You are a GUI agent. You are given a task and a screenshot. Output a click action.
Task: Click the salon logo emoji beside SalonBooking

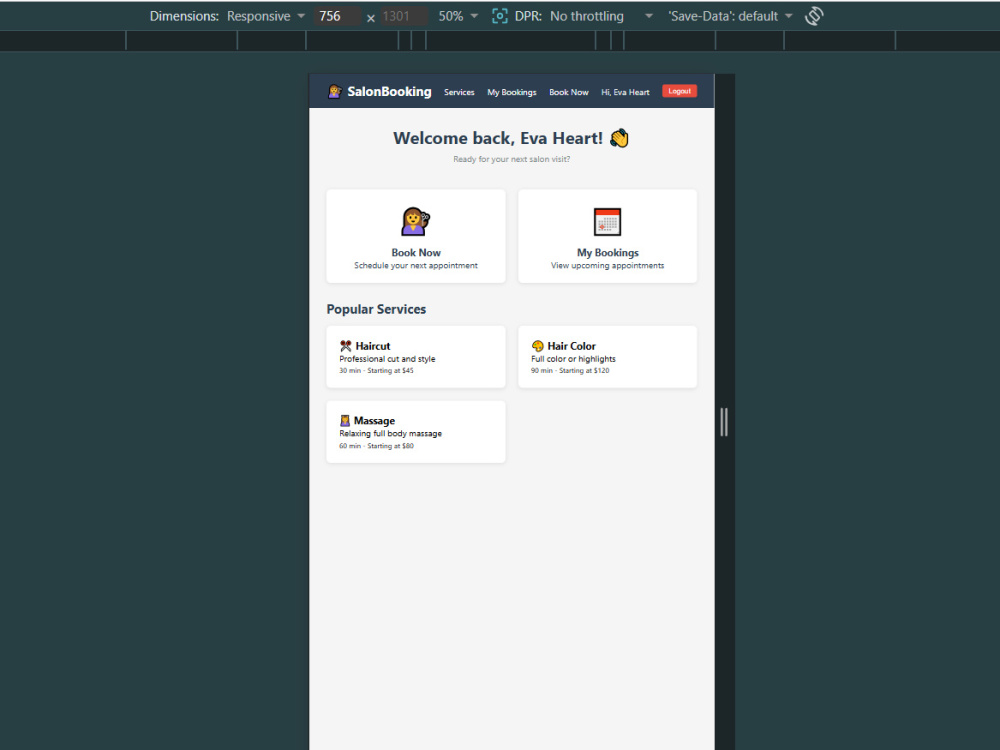click(335, 92)
